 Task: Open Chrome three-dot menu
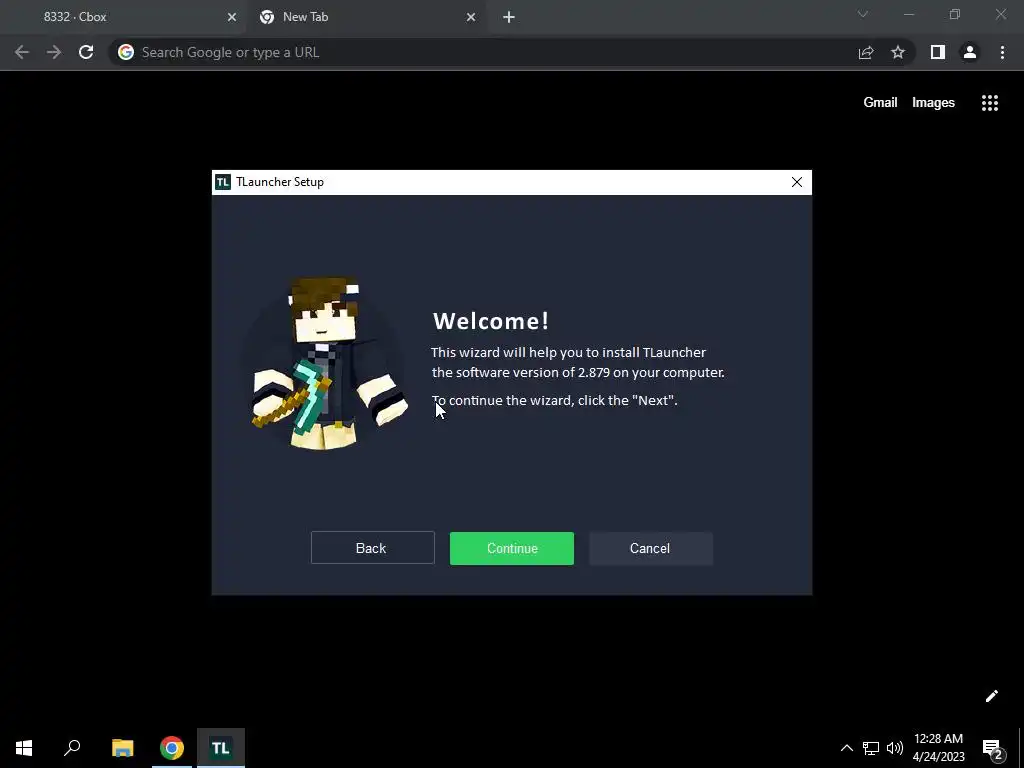coord(1002,52)
